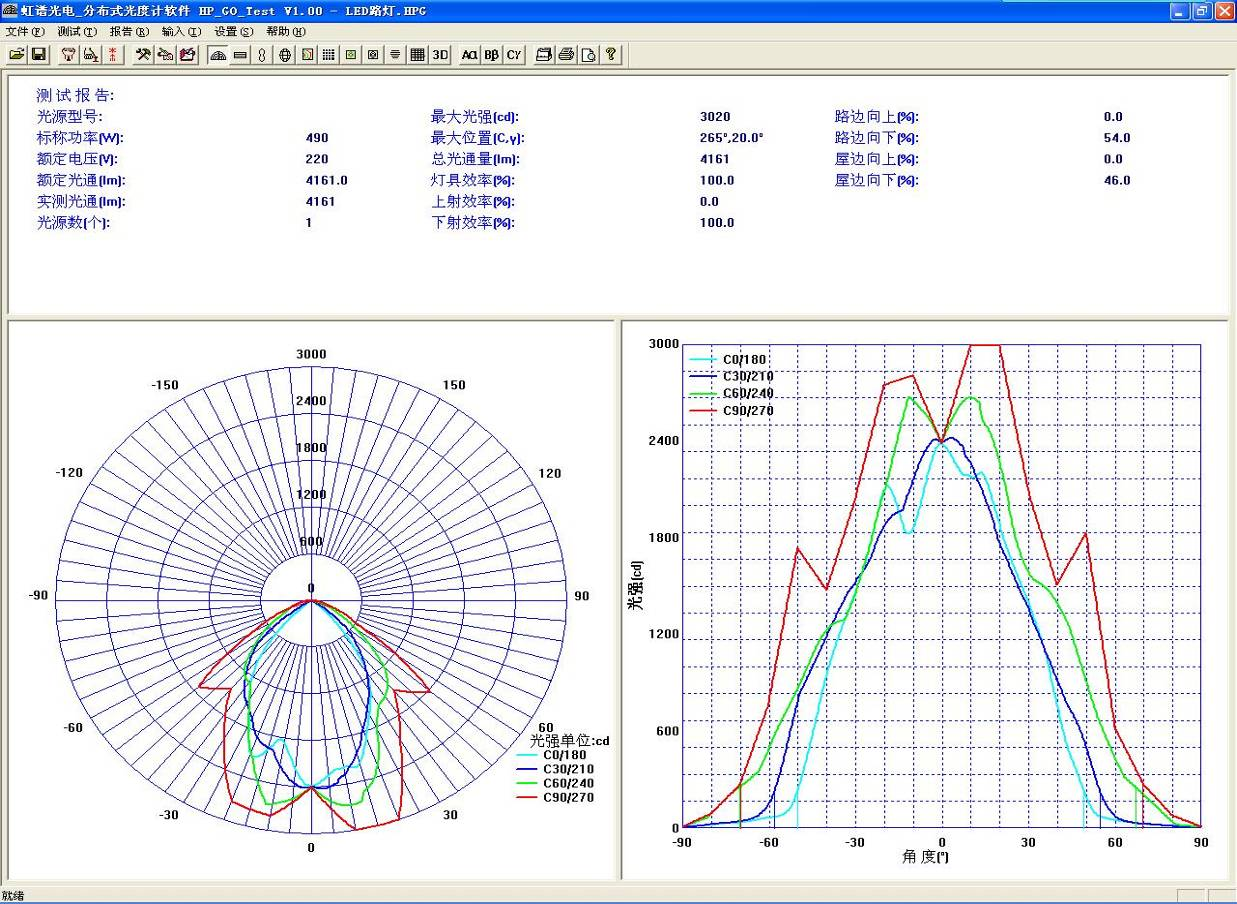The image size is (1237, 904).
Task: Open the 帮助 (Help) menu
Action: tap(285, 31)
